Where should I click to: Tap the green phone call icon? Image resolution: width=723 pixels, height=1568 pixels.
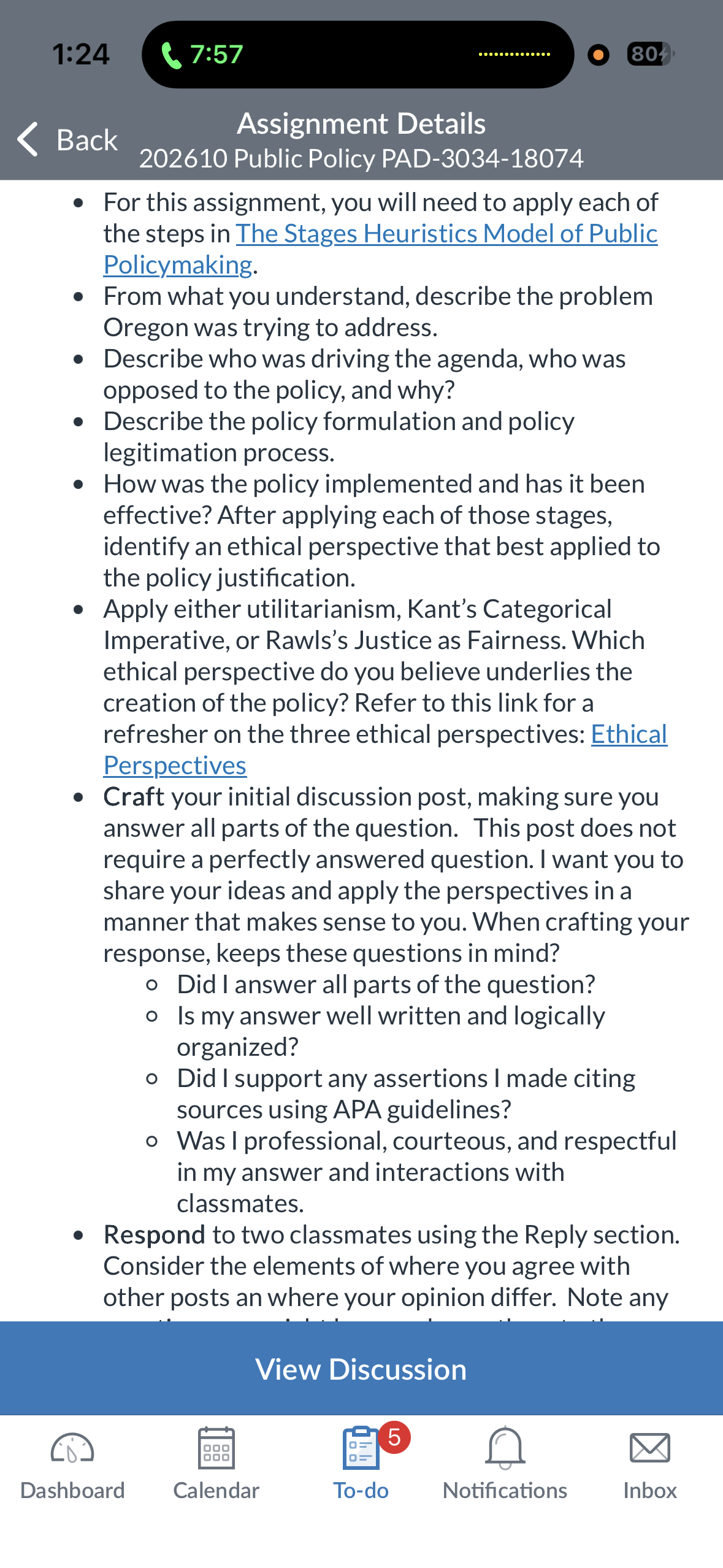pos(171,55)
